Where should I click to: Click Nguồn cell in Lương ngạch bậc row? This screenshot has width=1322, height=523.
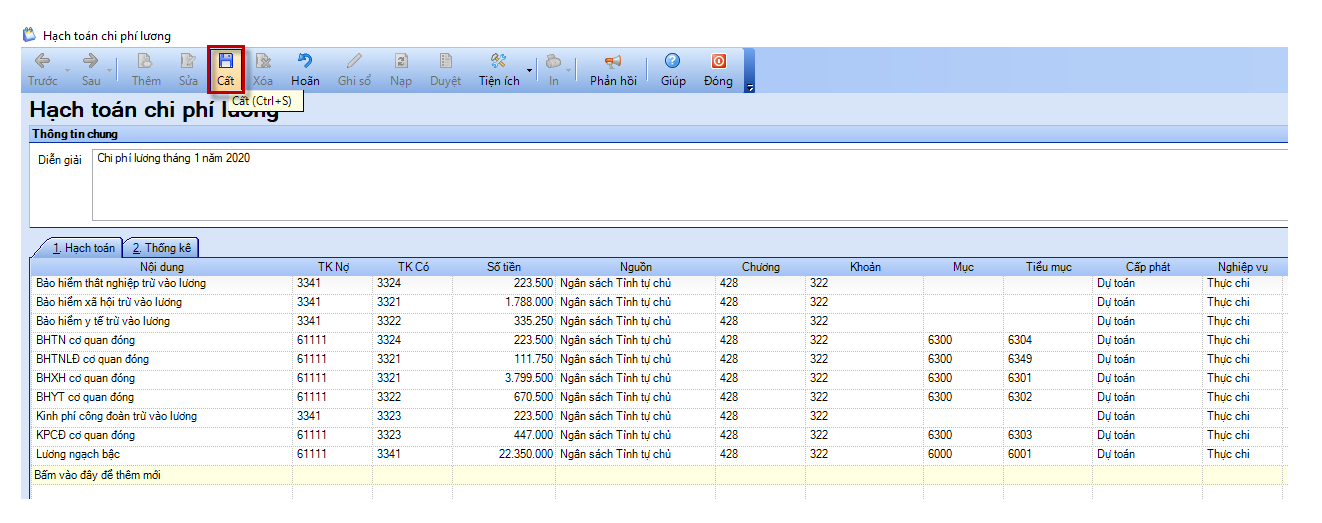pyautogui.click(x=636, y=454)
